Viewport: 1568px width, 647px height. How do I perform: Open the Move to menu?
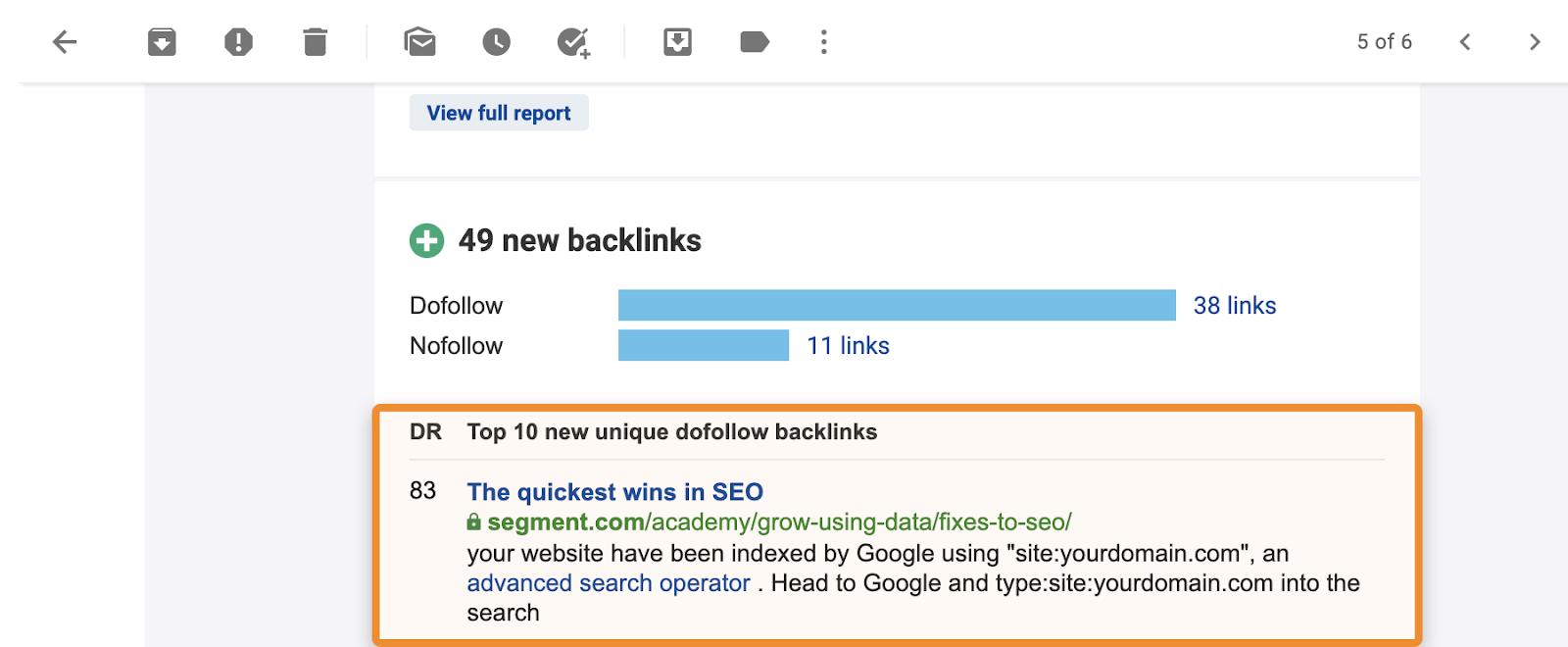point(677,41)
